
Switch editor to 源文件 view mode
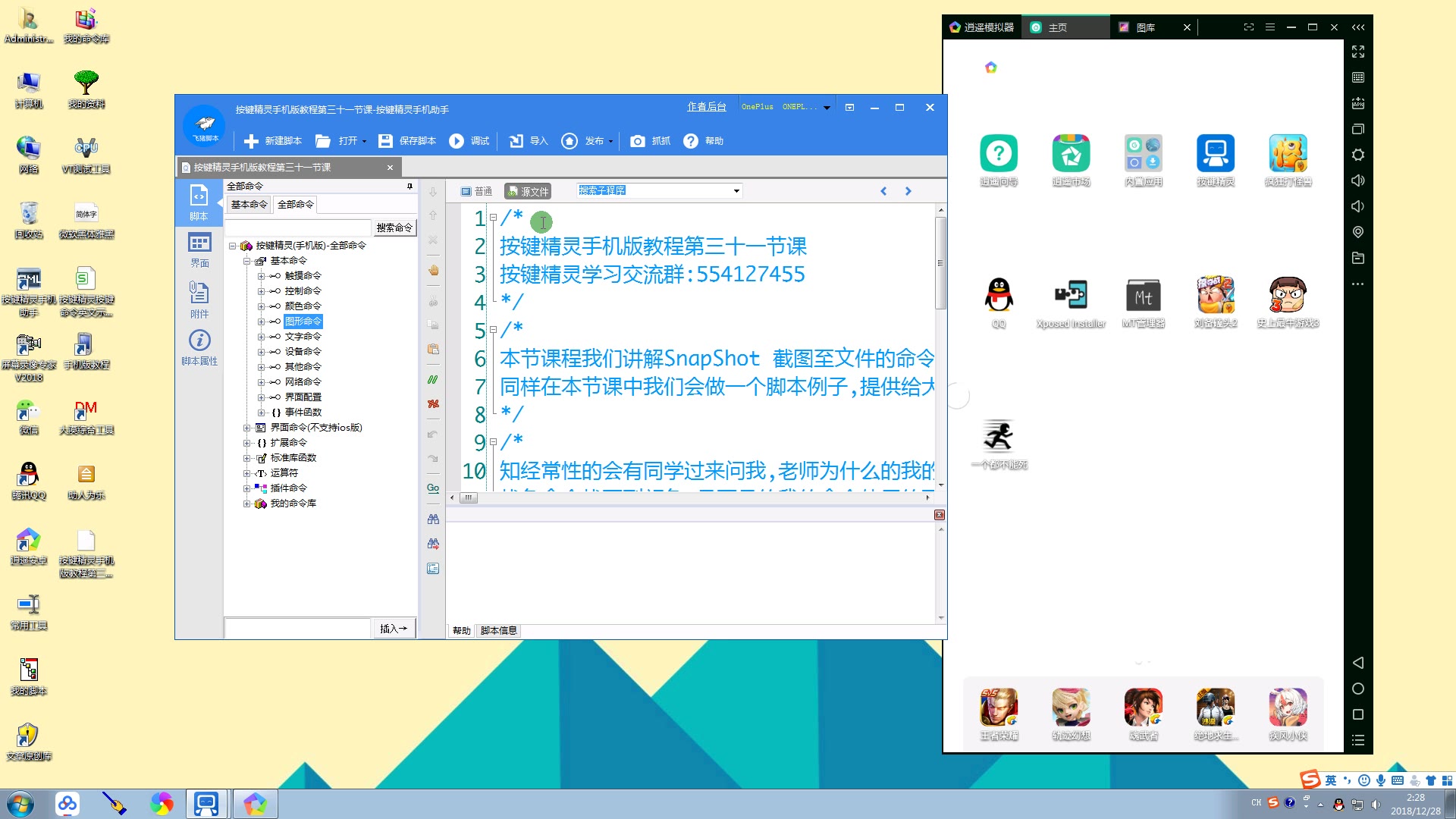tap(528, 191)
